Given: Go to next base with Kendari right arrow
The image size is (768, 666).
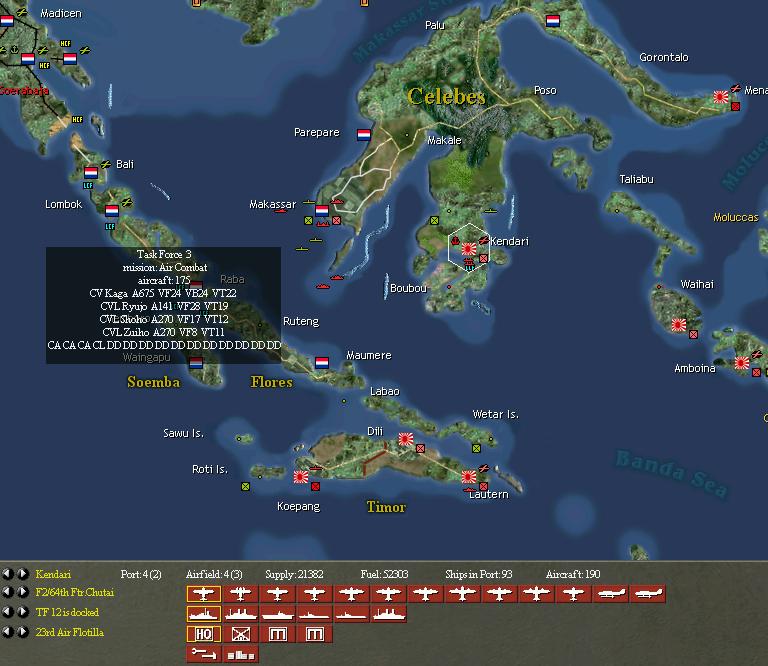Looking at the screenshot, I should point(23,573).
